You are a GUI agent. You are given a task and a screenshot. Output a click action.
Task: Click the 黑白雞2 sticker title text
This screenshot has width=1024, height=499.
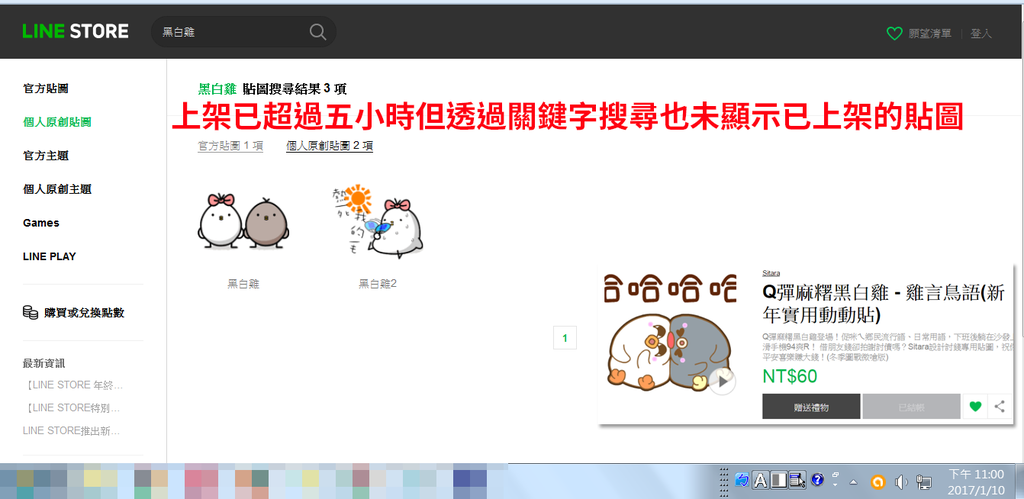[x=377, y=283]
